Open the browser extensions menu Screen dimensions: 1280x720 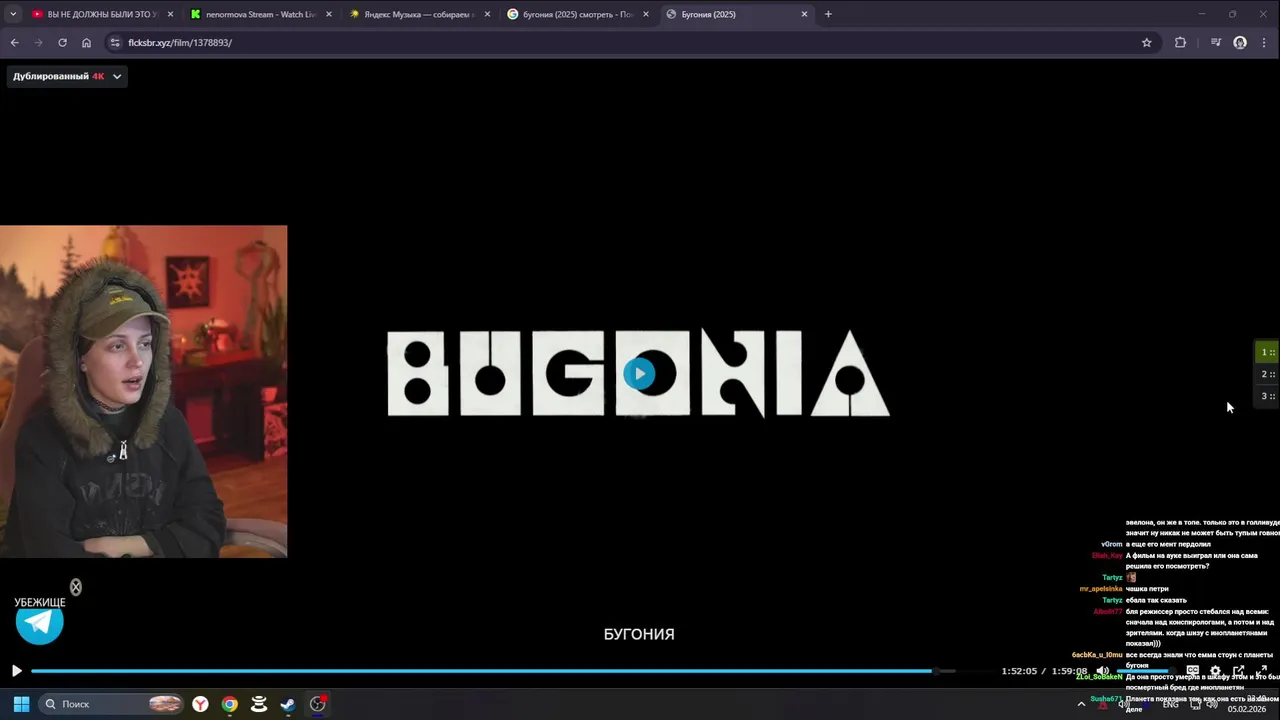[x=1180, y=43]
